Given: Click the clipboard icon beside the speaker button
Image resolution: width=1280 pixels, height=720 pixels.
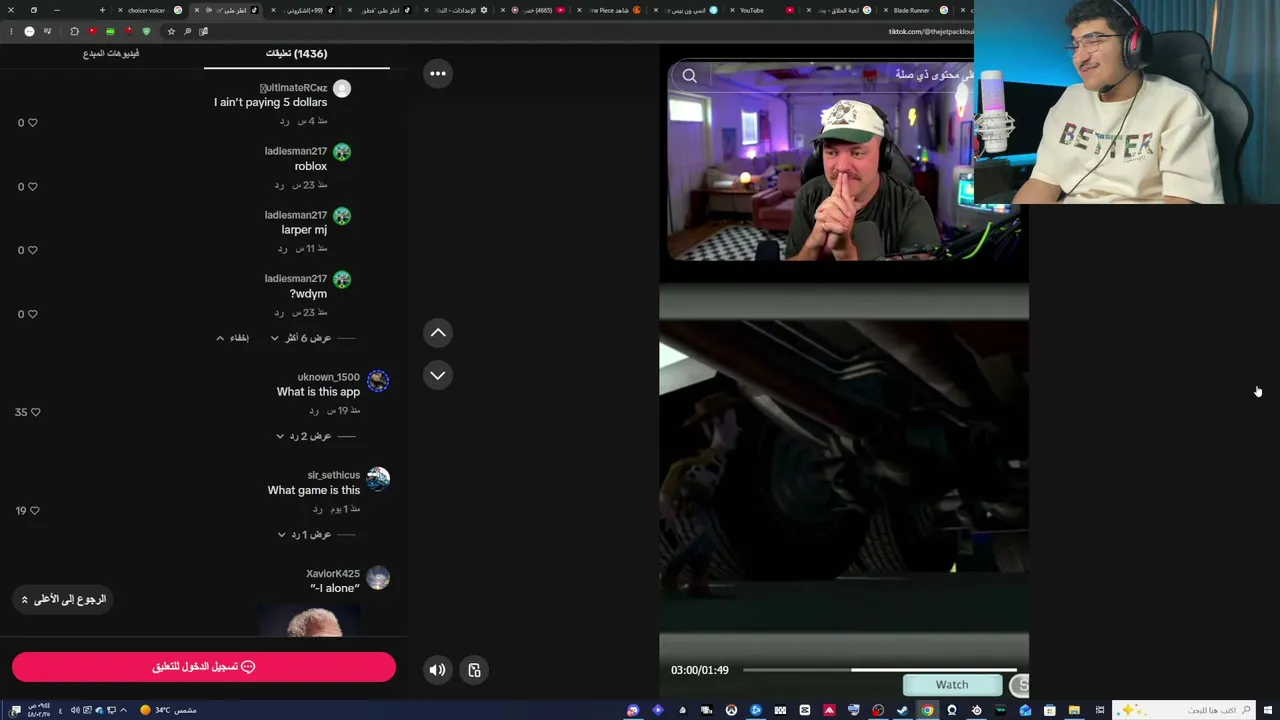Looking at the screenshot, I should (474, 670).
